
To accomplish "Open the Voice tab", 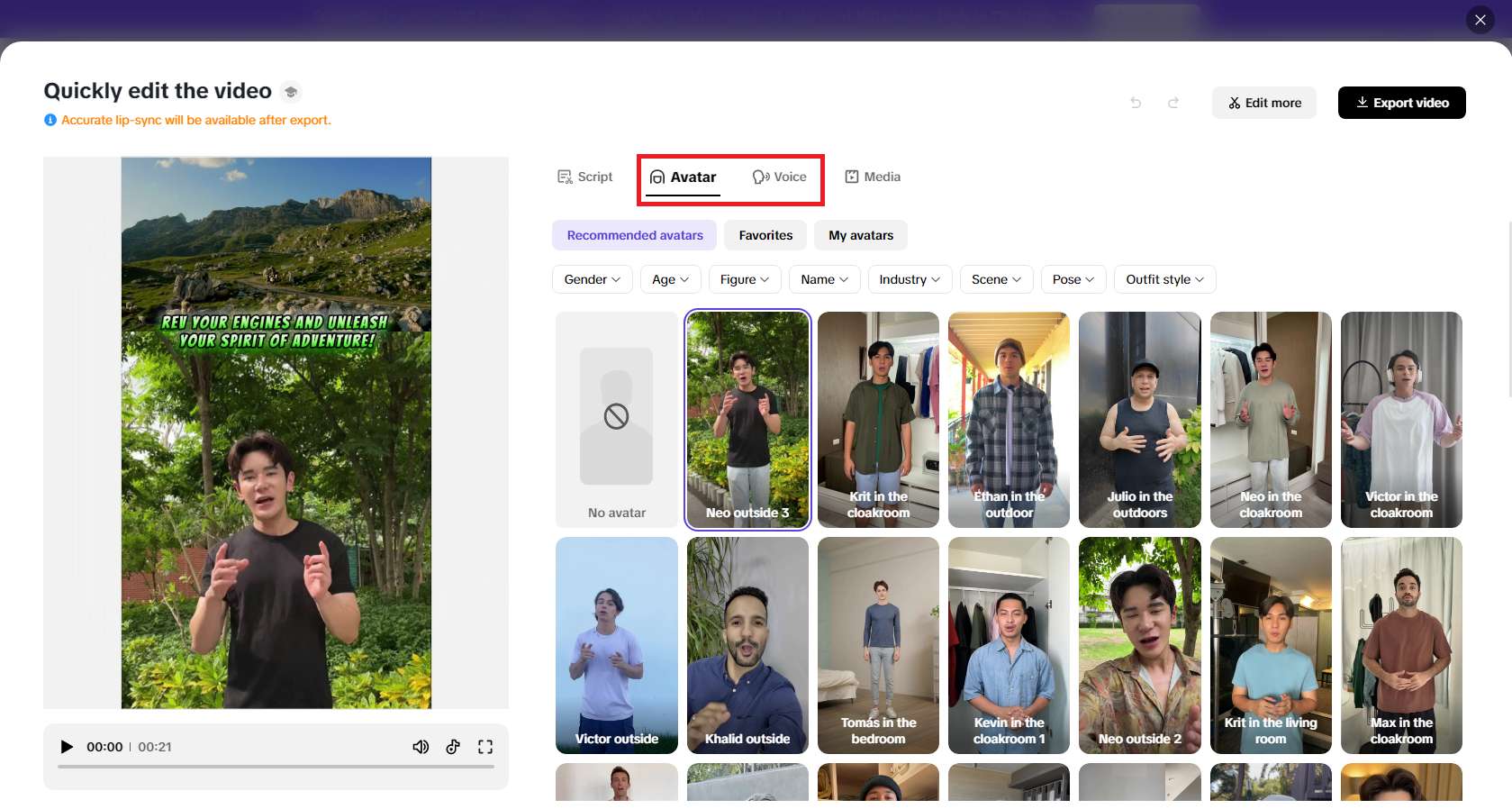I will [x=780, y=177].
